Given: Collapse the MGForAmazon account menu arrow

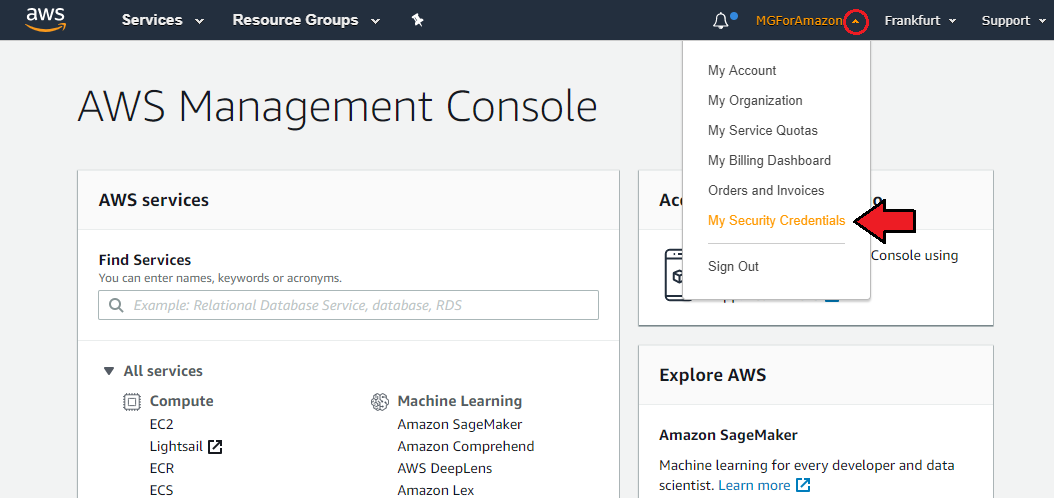Looking at the screenshot, I should point(856,21).
